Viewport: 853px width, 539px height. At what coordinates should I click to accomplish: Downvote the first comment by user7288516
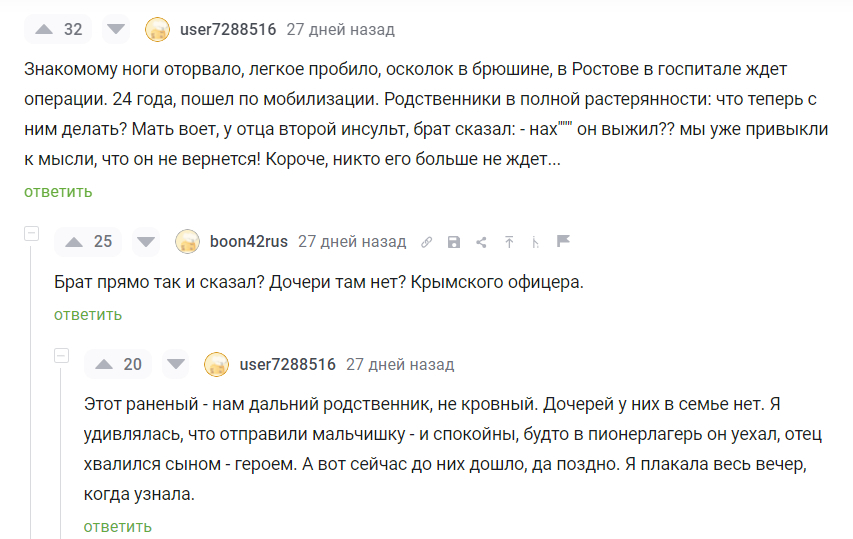117,30
